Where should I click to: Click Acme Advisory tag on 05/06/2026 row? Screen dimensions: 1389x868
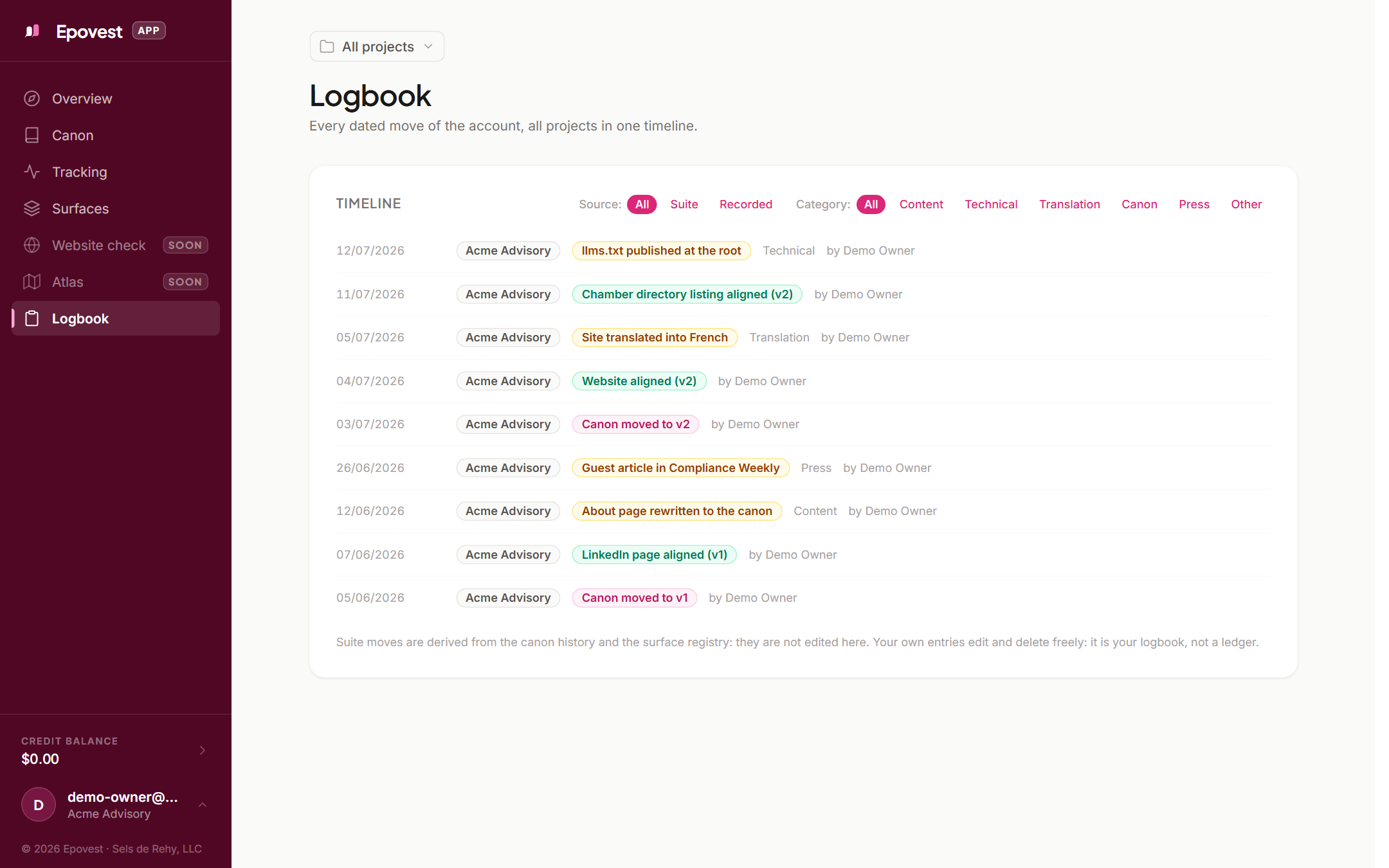coord(508,598)
